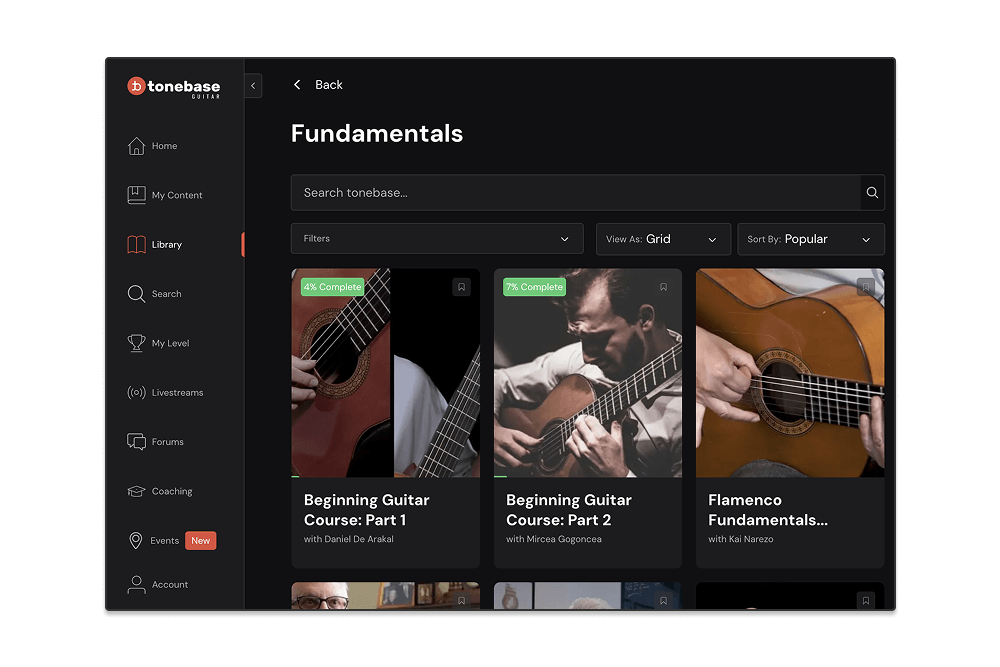Click the tonebase guitar logo
This screenshot has height=667, width=1000.
[x=173, y=87]
